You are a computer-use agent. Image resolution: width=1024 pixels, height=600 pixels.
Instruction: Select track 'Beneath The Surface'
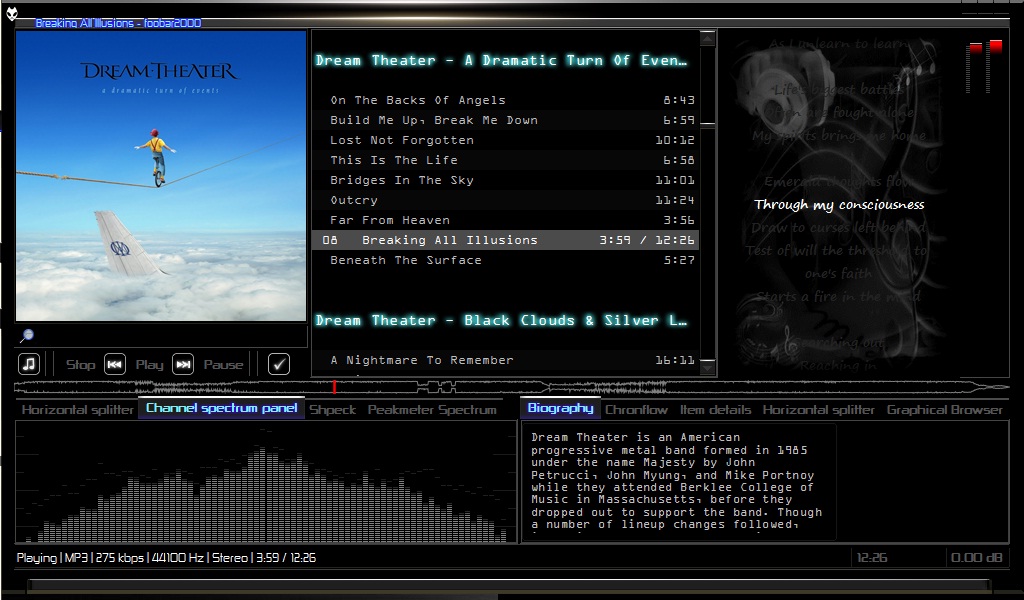[505, 260]
